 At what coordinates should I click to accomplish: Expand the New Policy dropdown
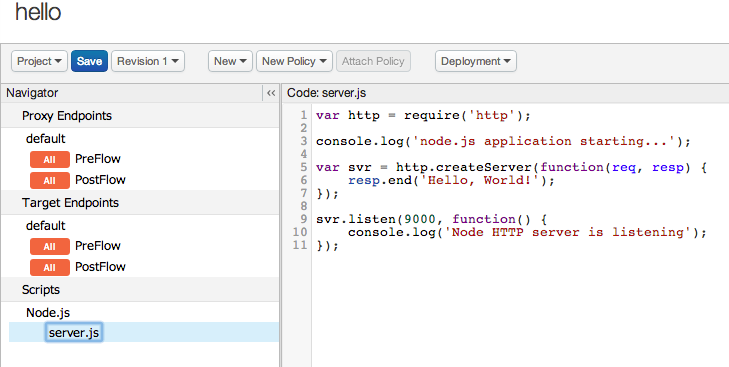click(x=294, y=61)
